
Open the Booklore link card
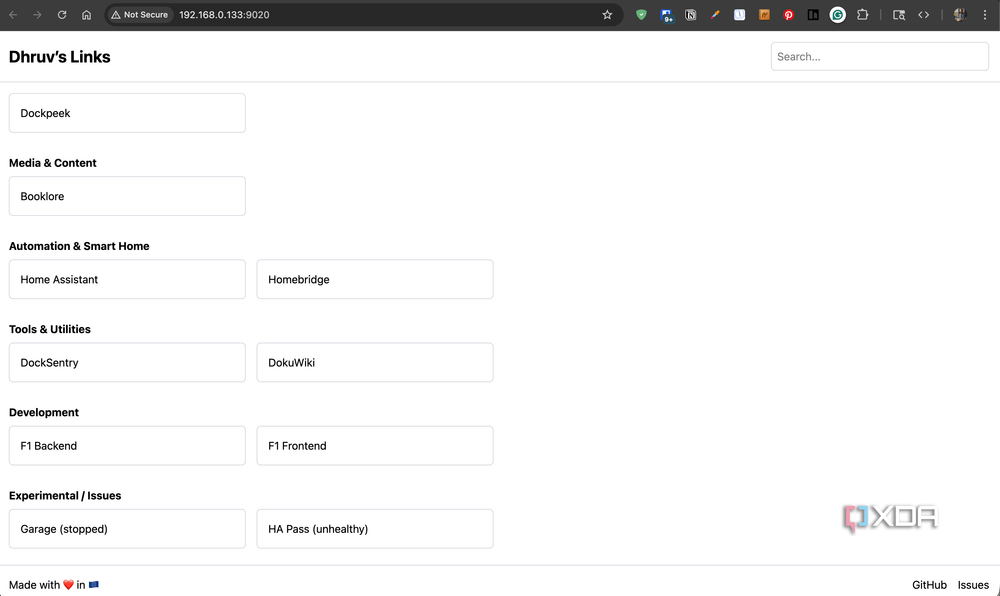[127, 196]
